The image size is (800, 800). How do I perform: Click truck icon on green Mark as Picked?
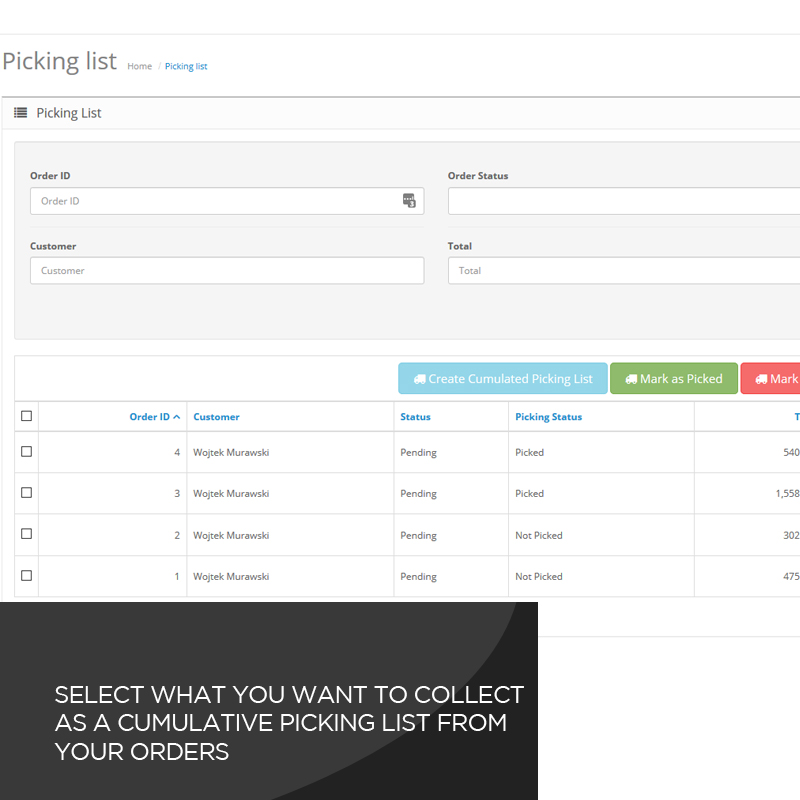pyautogui.click(x=631, y=379)
